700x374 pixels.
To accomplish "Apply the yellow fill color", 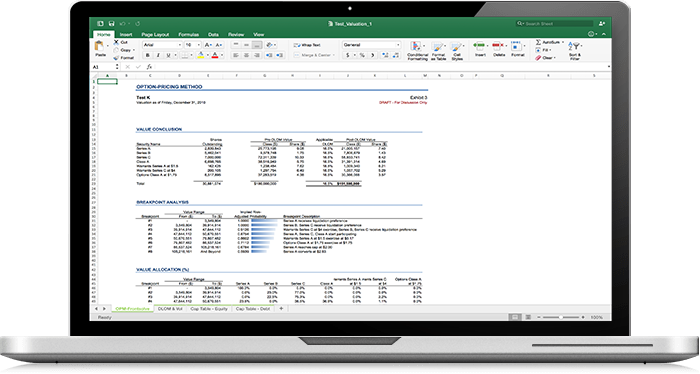I will click(x=201, y=55).
